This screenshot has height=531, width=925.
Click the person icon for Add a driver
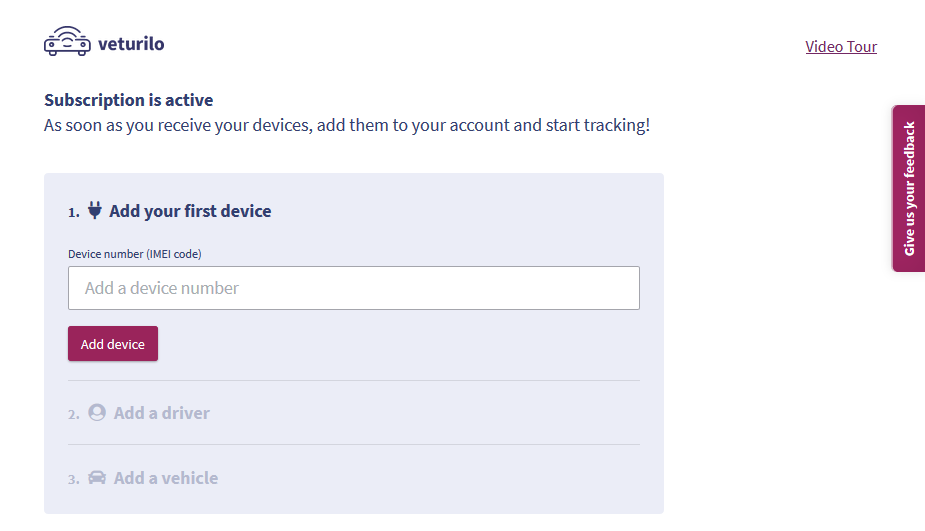point(97,412)
